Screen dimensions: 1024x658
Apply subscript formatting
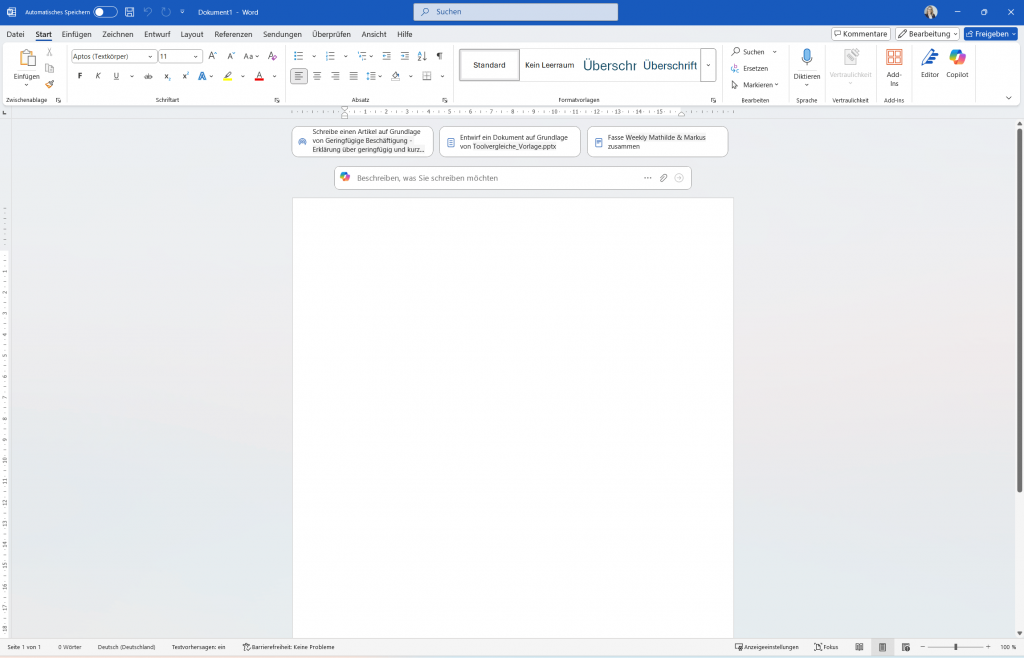click(x=167, y=76)
